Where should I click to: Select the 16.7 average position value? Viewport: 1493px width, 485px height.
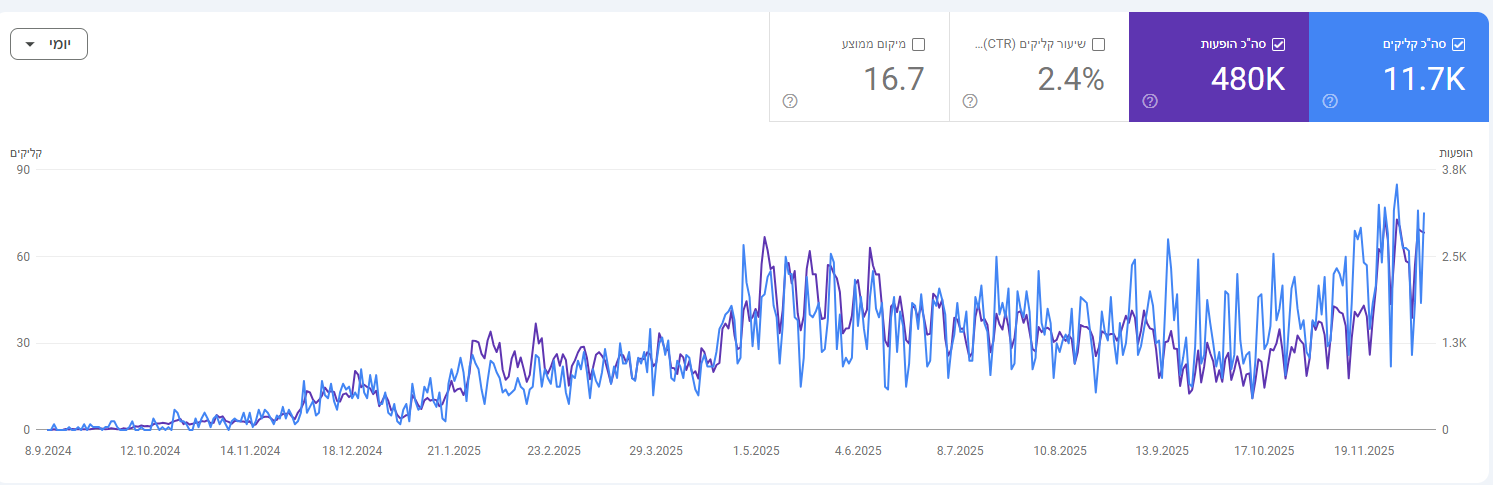point(893,79)
